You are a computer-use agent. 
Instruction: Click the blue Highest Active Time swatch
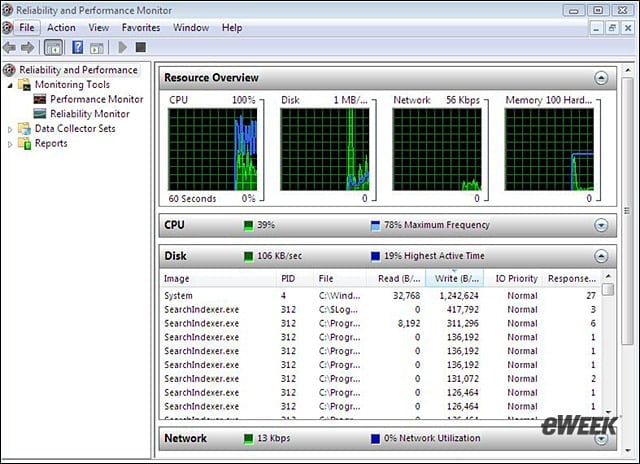tap(375, 256)
